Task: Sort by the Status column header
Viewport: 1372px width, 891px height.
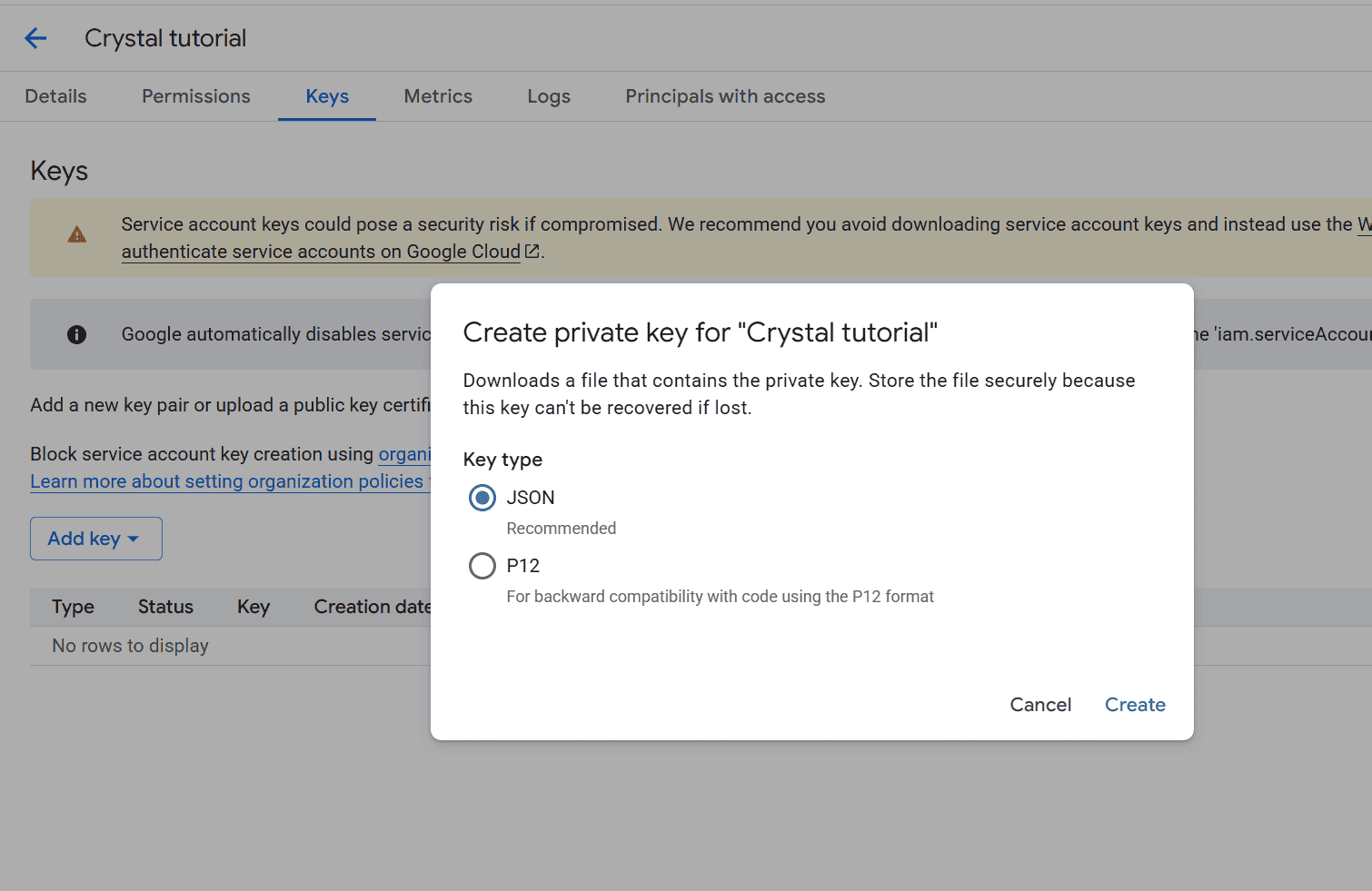Action: click(x=165, y=607)
